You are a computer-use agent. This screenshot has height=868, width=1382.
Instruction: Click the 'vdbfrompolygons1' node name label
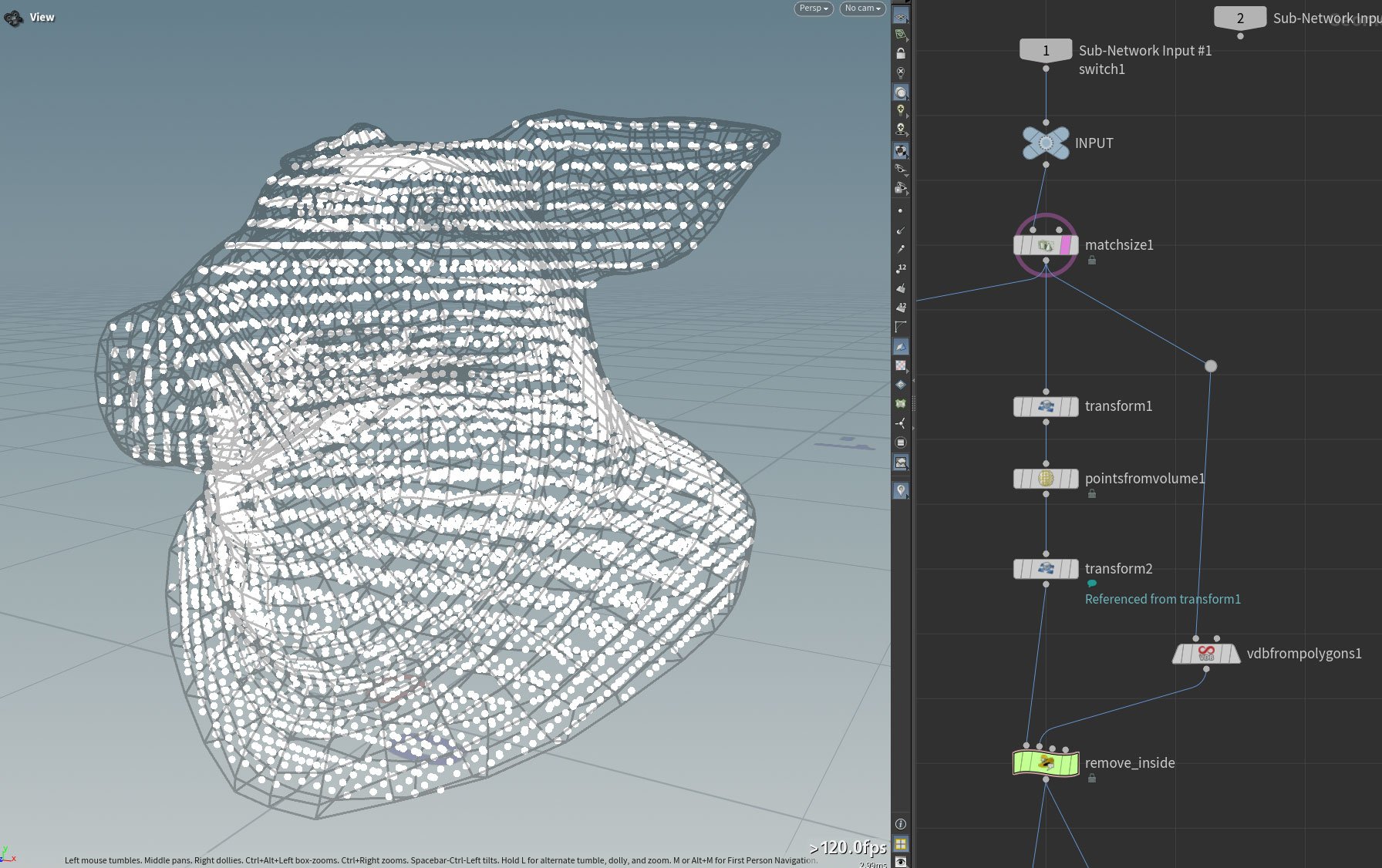(x=1304, y=654)
